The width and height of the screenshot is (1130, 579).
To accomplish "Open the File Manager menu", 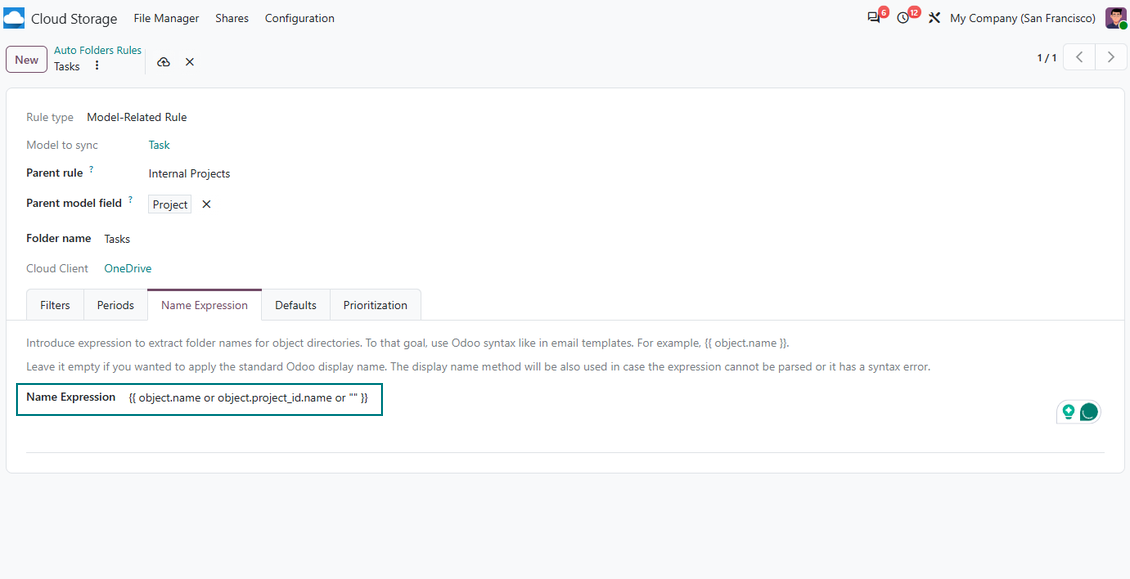I will click(166, 18).
